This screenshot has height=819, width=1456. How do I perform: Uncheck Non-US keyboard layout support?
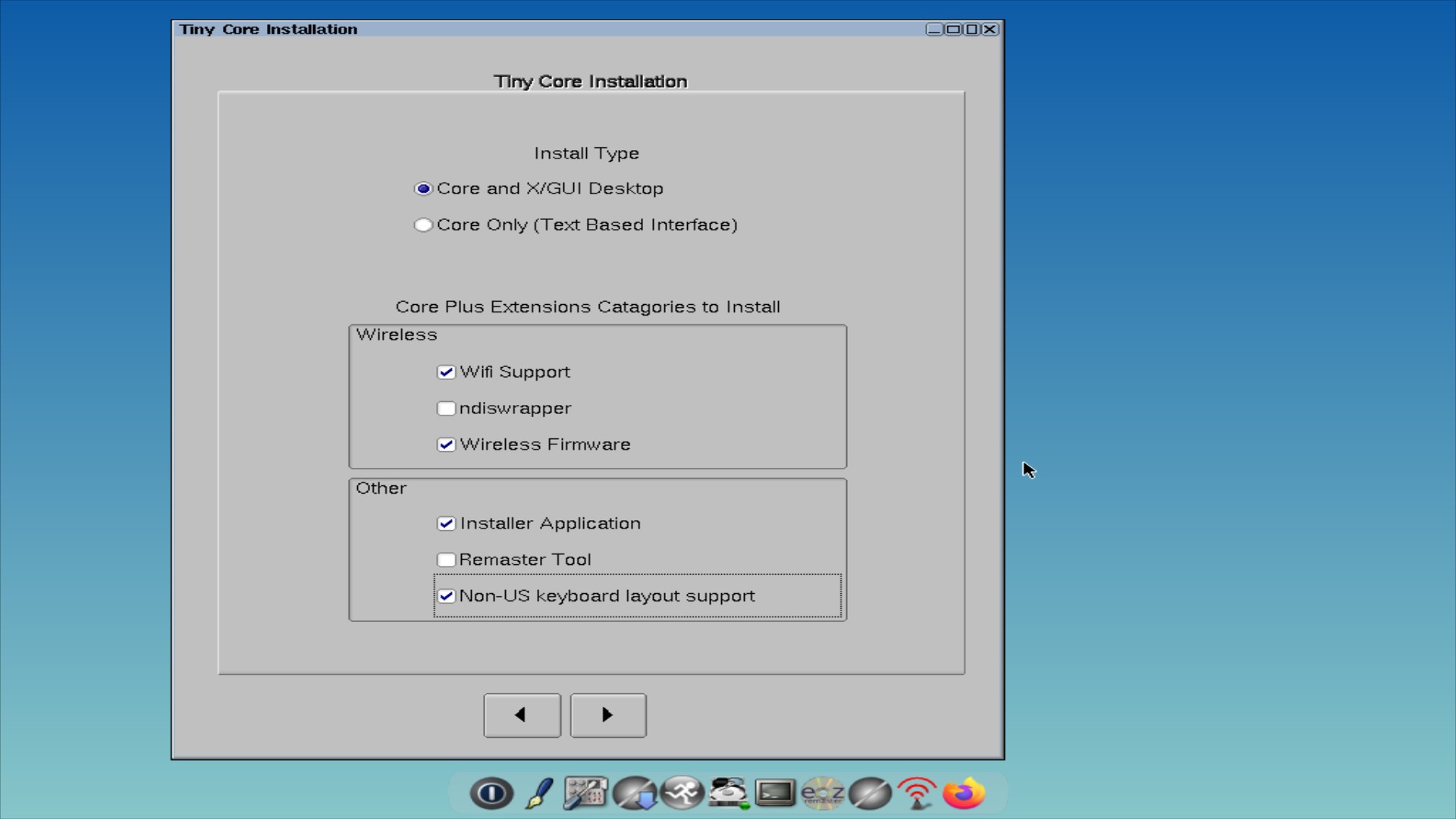(447, 596)
